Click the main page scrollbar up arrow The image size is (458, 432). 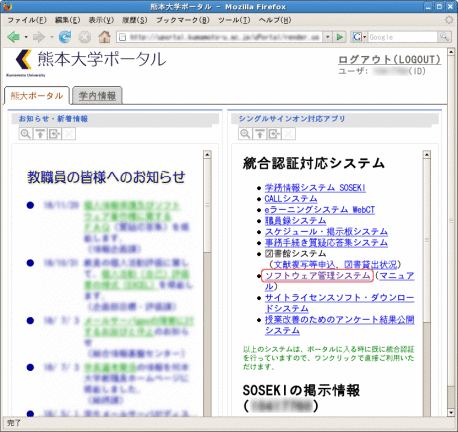pos(451,52)
